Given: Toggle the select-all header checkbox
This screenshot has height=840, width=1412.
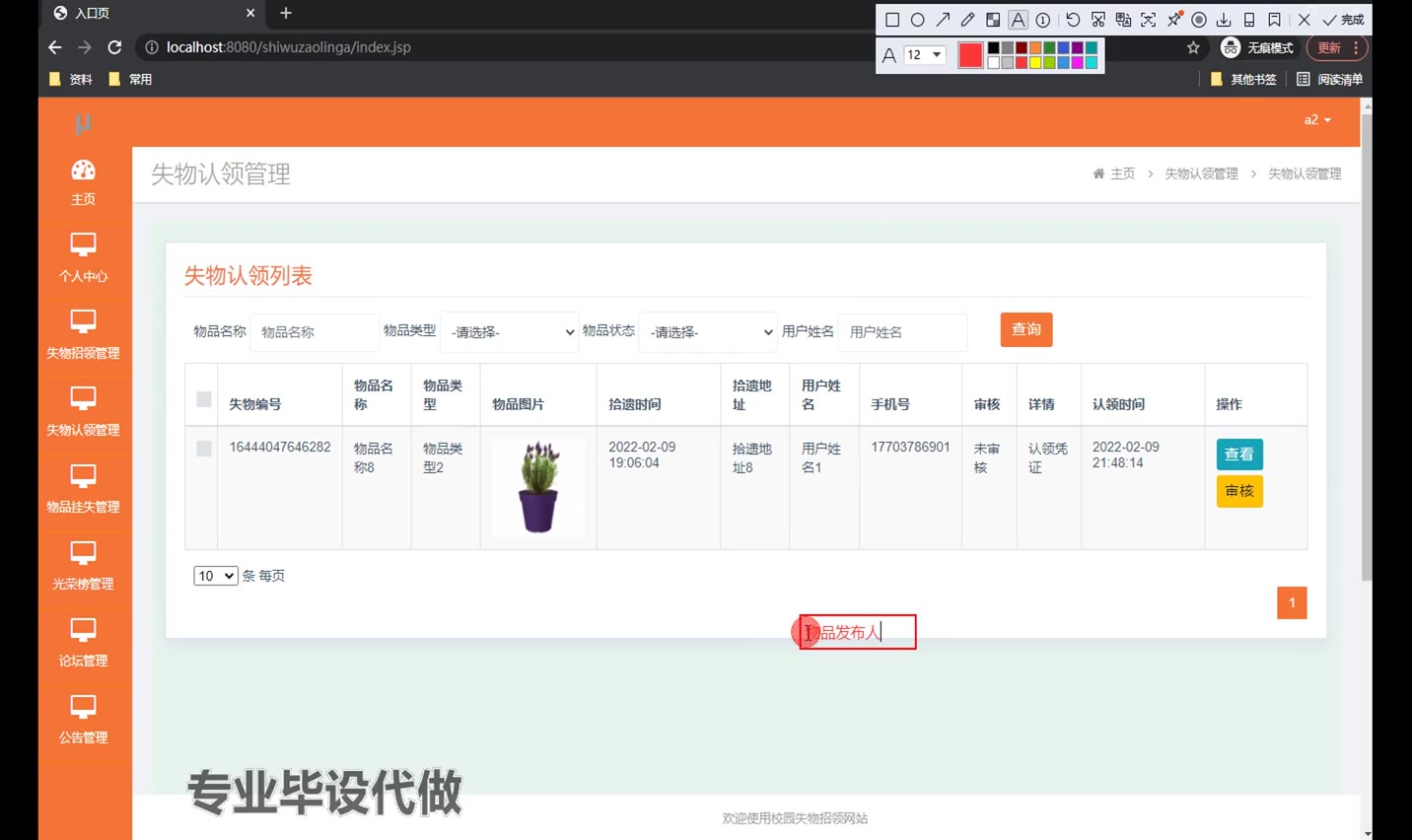Looking at the screenshot, I should tap(204, 399).
